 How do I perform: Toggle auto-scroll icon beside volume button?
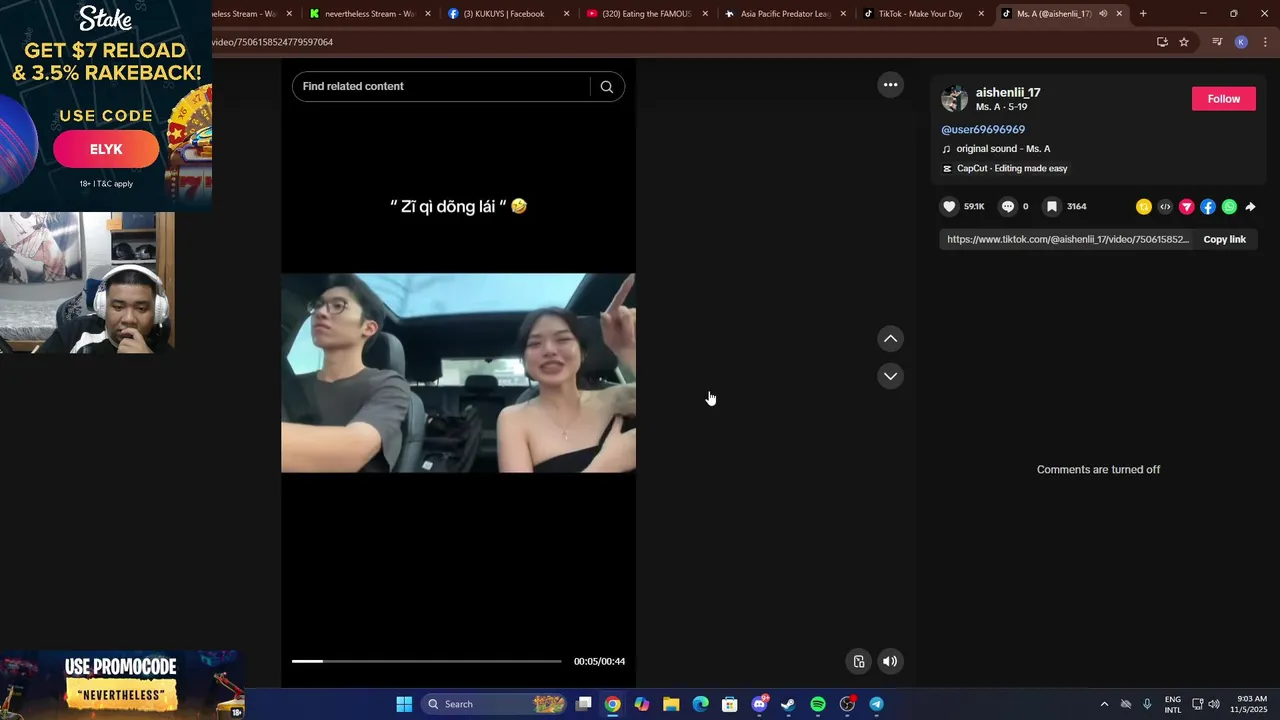858,661
